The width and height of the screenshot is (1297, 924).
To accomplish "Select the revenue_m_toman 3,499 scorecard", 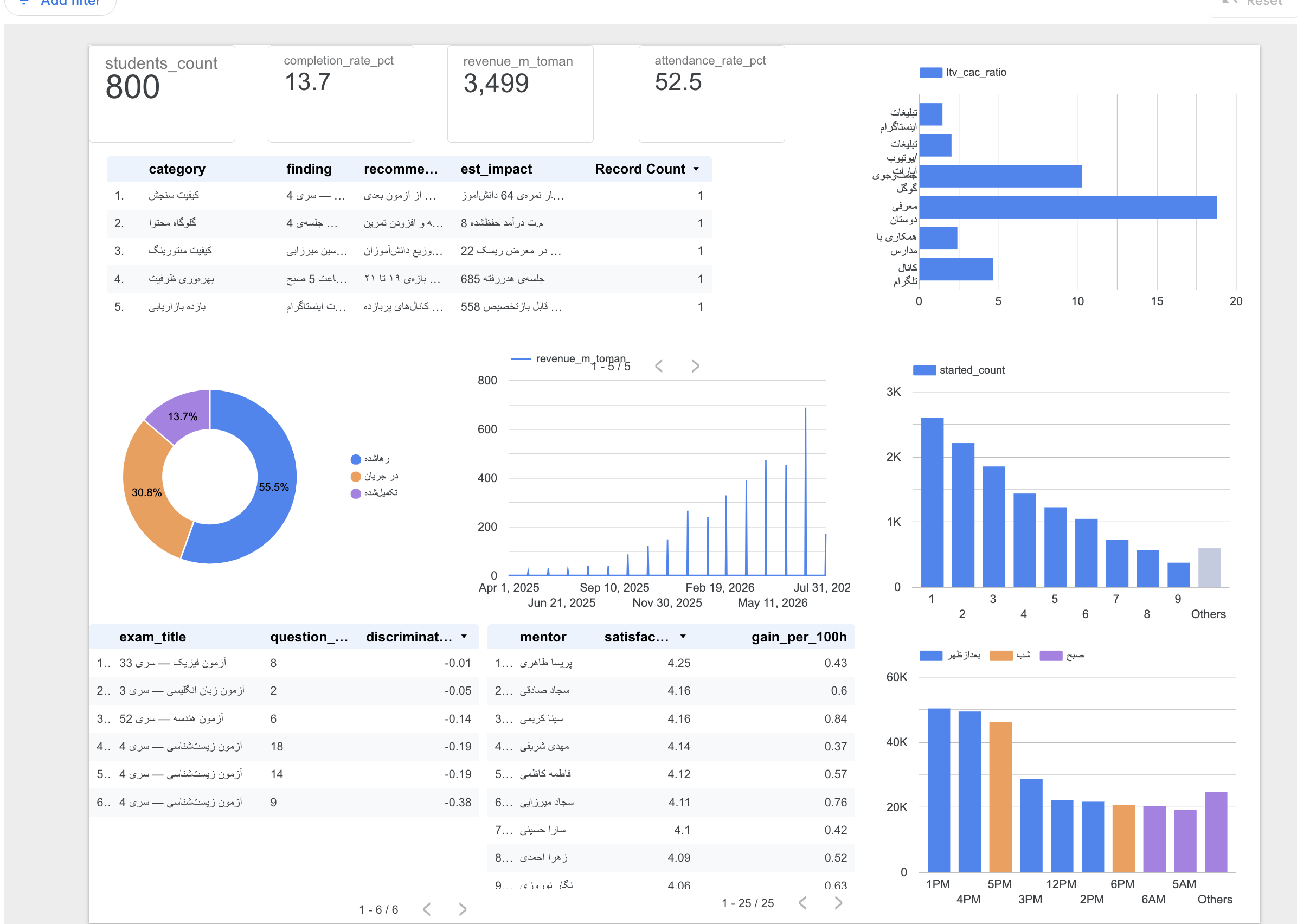I will point(521,93).
